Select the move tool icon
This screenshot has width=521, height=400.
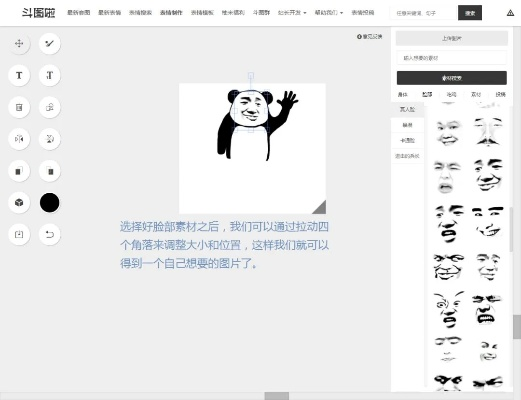[19, 43]
